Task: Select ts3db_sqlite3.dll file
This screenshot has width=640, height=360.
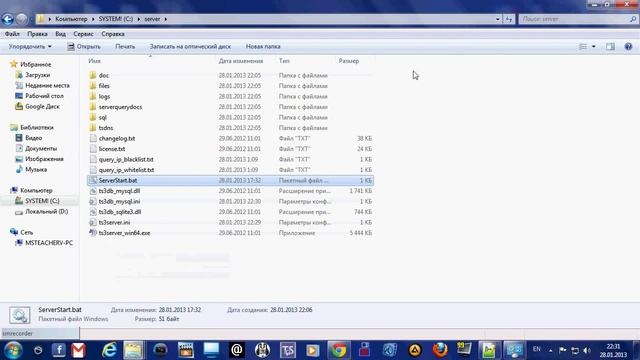Action: [x=120, y=212]
